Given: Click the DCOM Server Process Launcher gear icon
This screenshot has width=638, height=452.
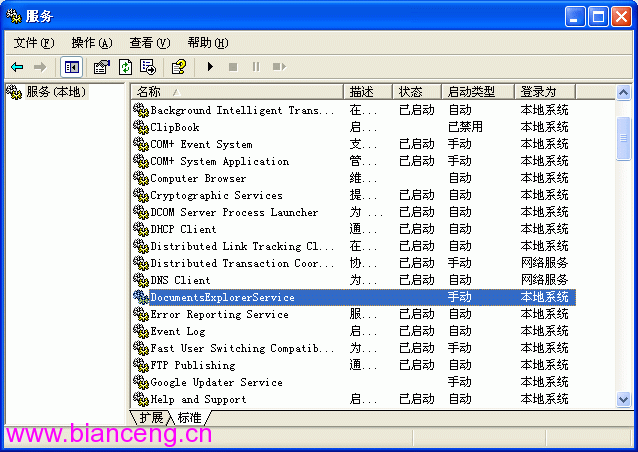Looking at the screenshot, I should pyautogui.click(x=141, y=212).
